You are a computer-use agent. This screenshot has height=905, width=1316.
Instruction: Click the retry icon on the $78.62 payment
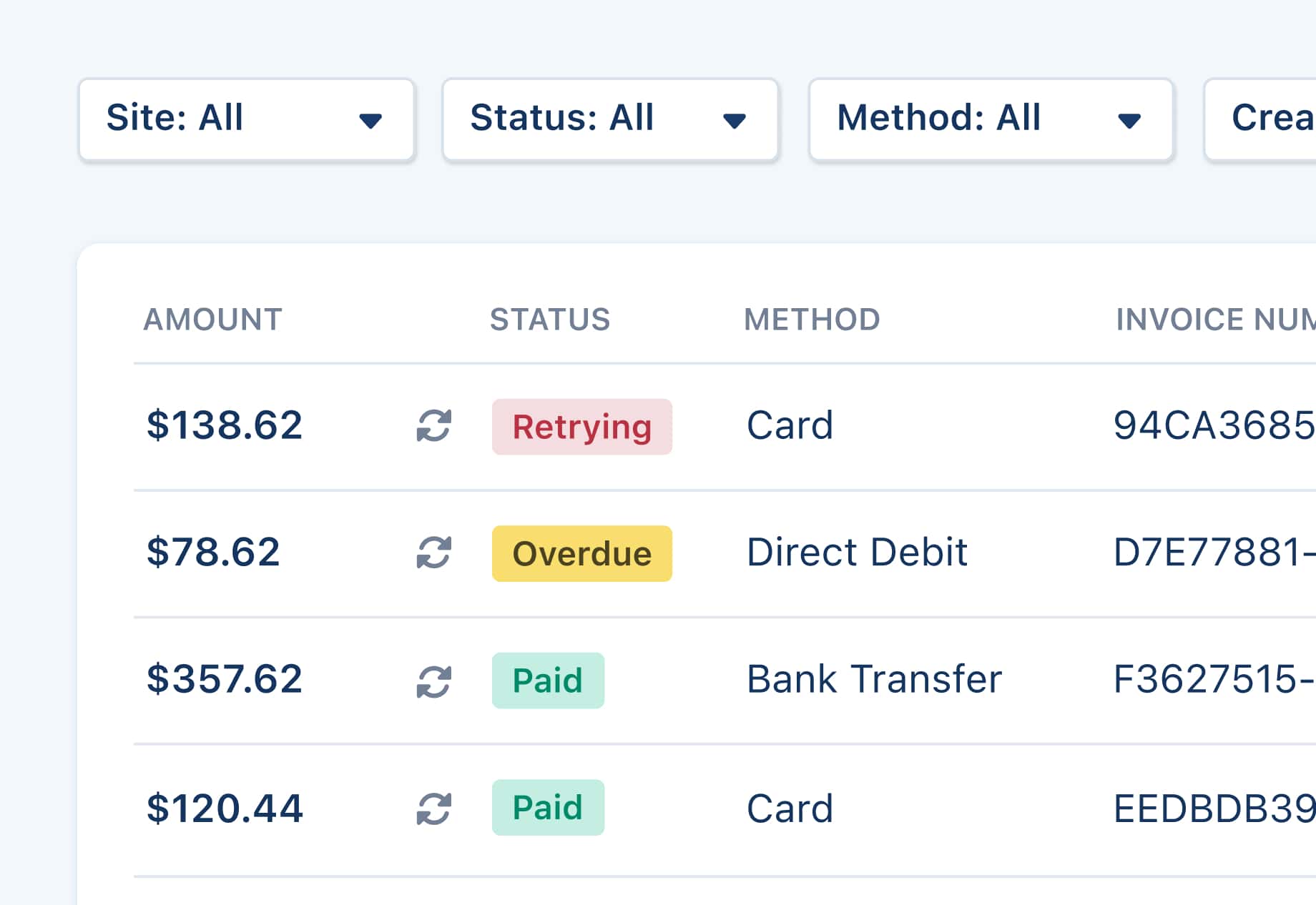pyautogui.click(x=433, y=553)
